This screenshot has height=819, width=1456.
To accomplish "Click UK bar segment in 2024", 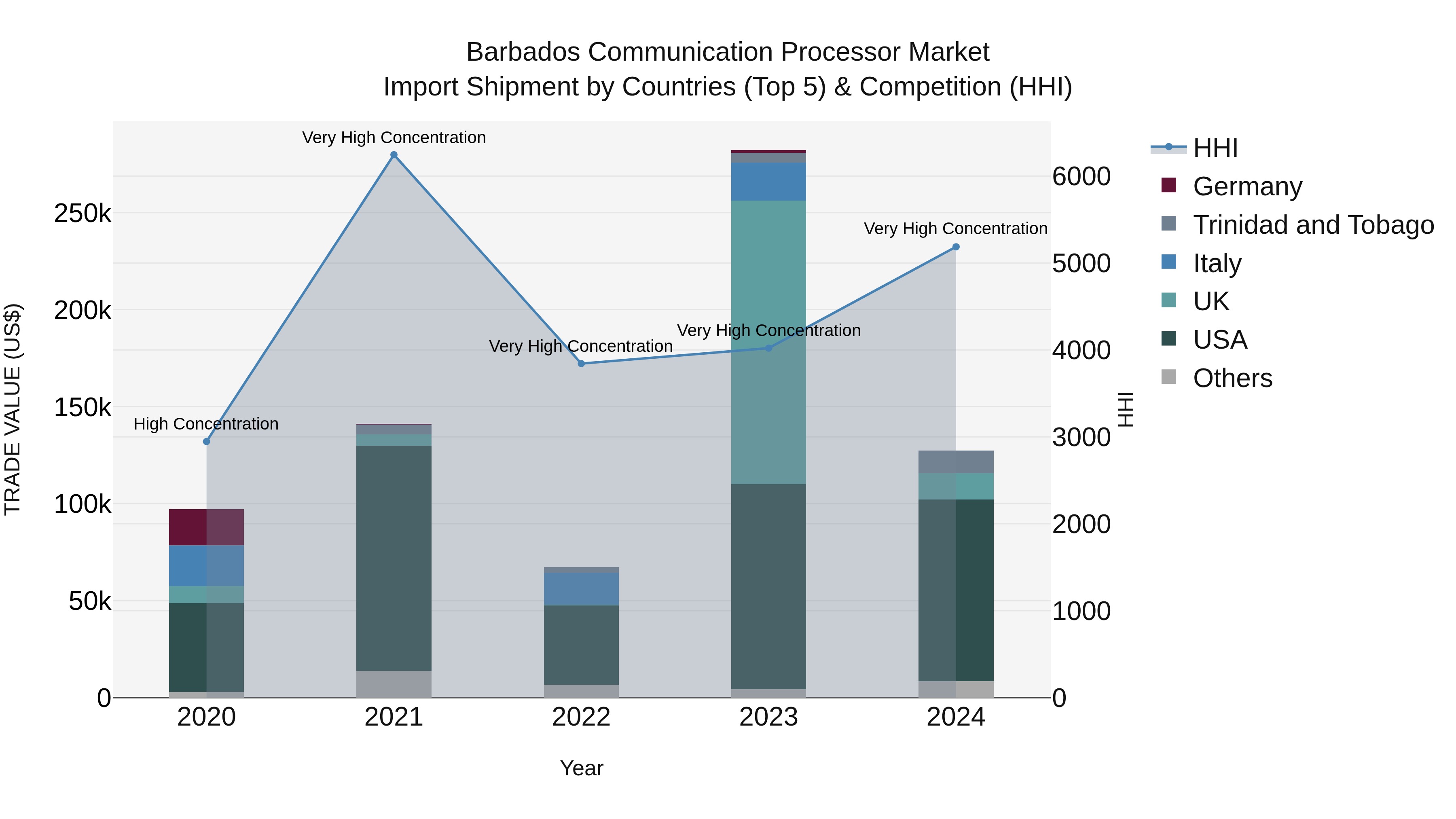I will pos(956,487).
